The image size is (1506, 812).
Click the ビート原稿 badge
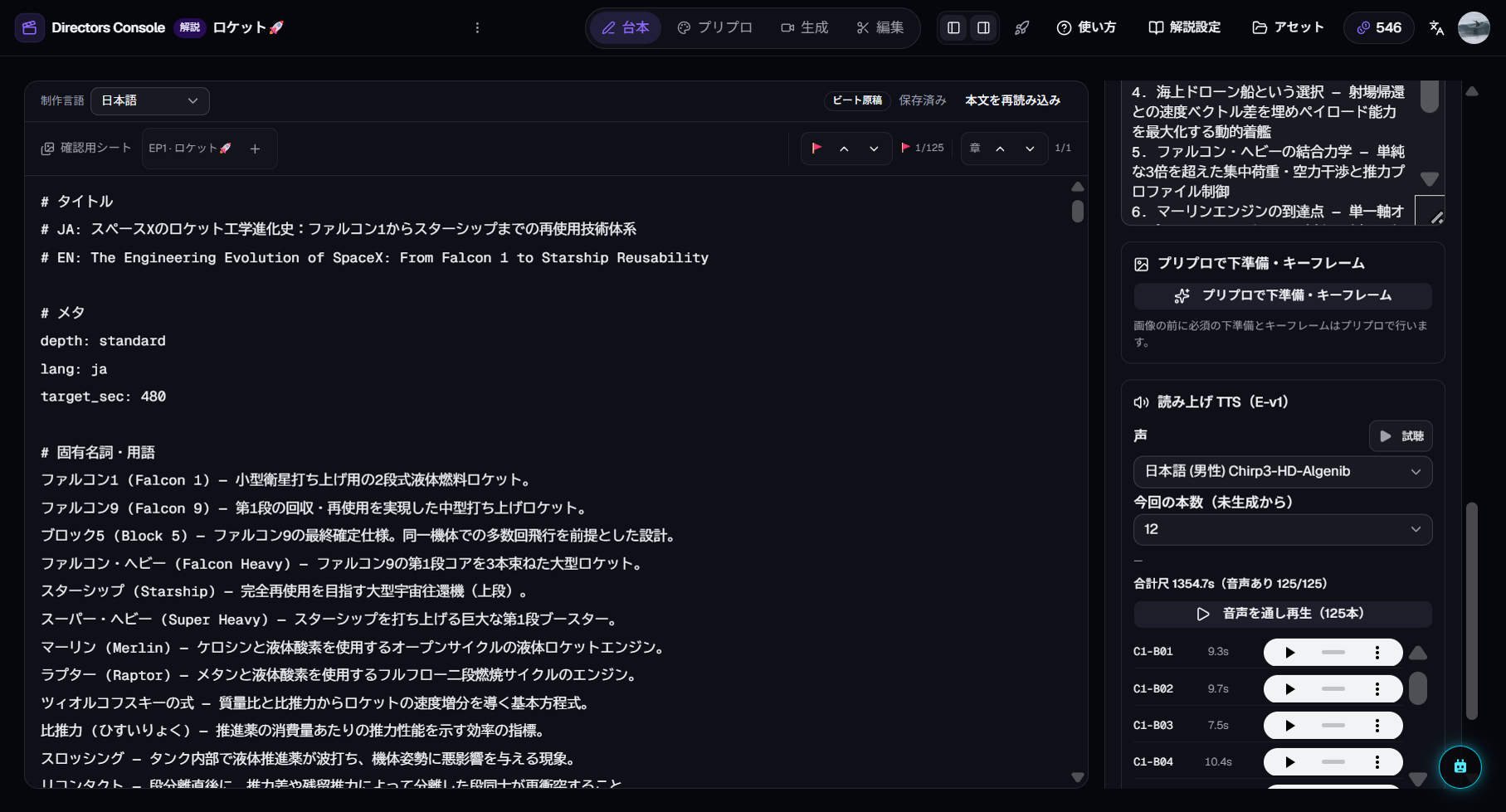[x=857, y=100]
